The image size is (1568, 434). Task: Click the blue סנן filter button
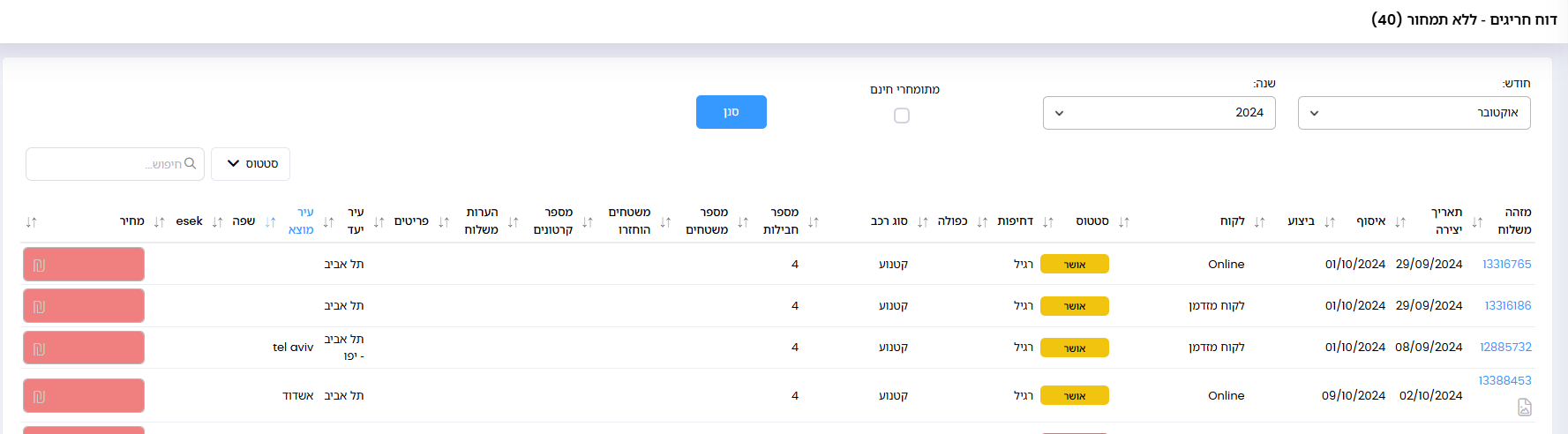click(x=731, y=112)
